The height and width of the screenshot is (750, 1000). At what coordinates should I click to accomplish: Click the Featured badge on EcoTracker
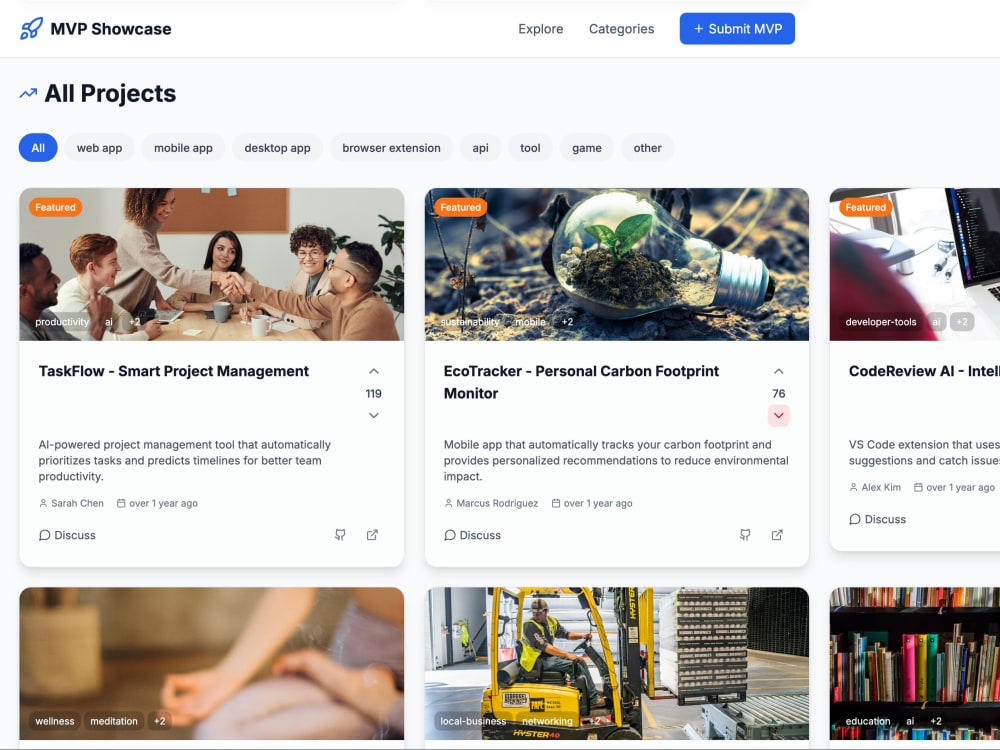[460, 207]
